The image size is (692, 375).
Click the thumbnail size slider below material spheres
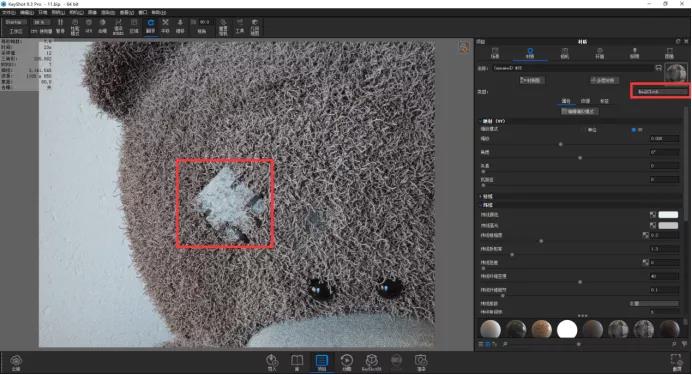click(x=579, y=344)
